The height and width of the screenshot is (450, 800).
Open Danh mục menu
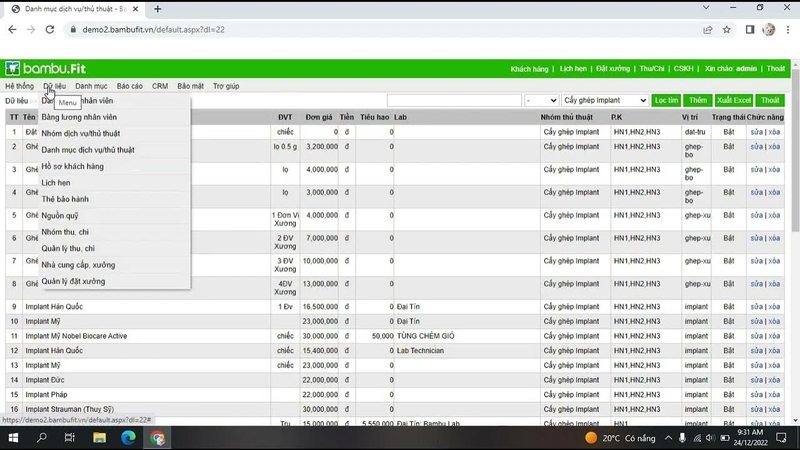click(x=91, y=86)
